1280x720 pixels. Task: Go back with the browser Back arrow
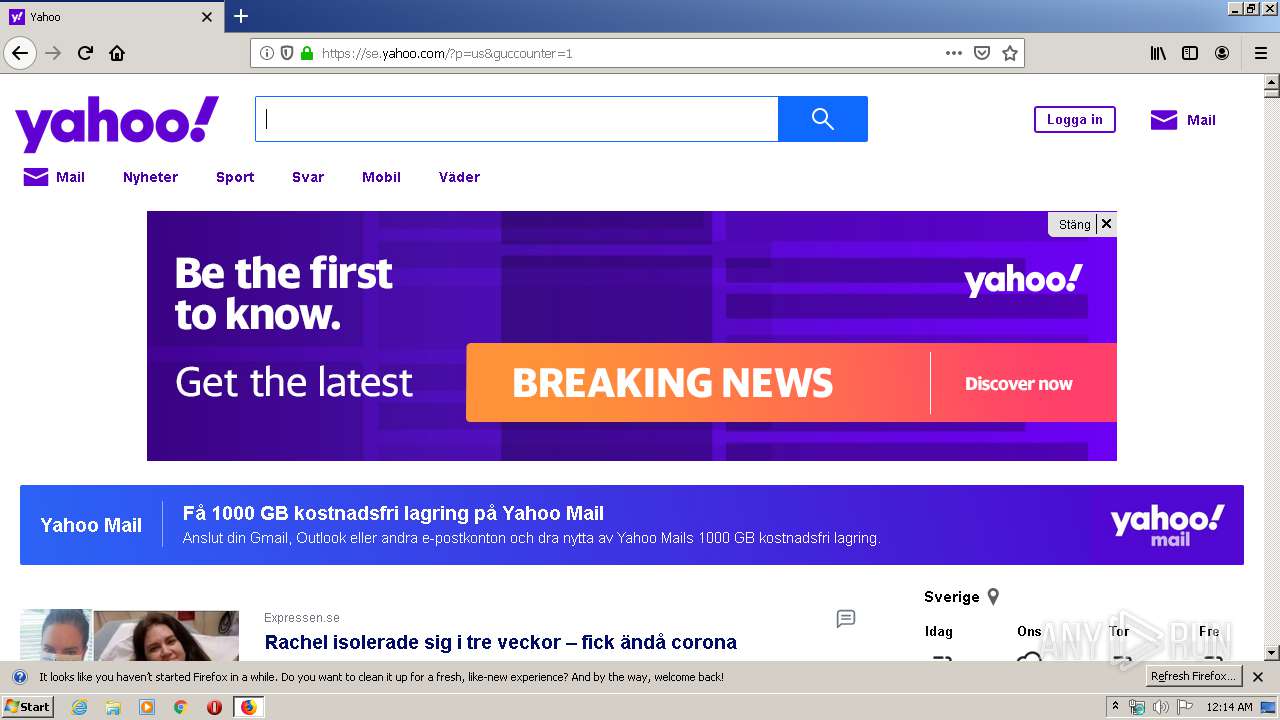[x=20, y=53]
